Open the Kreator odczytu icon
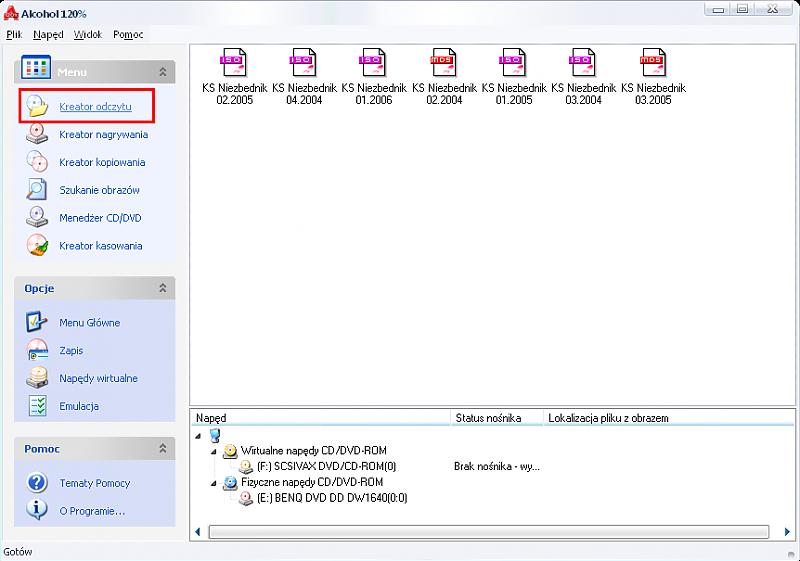Image resolution: width=800 pixels, height=561 pixels. [x=37, y=106]
